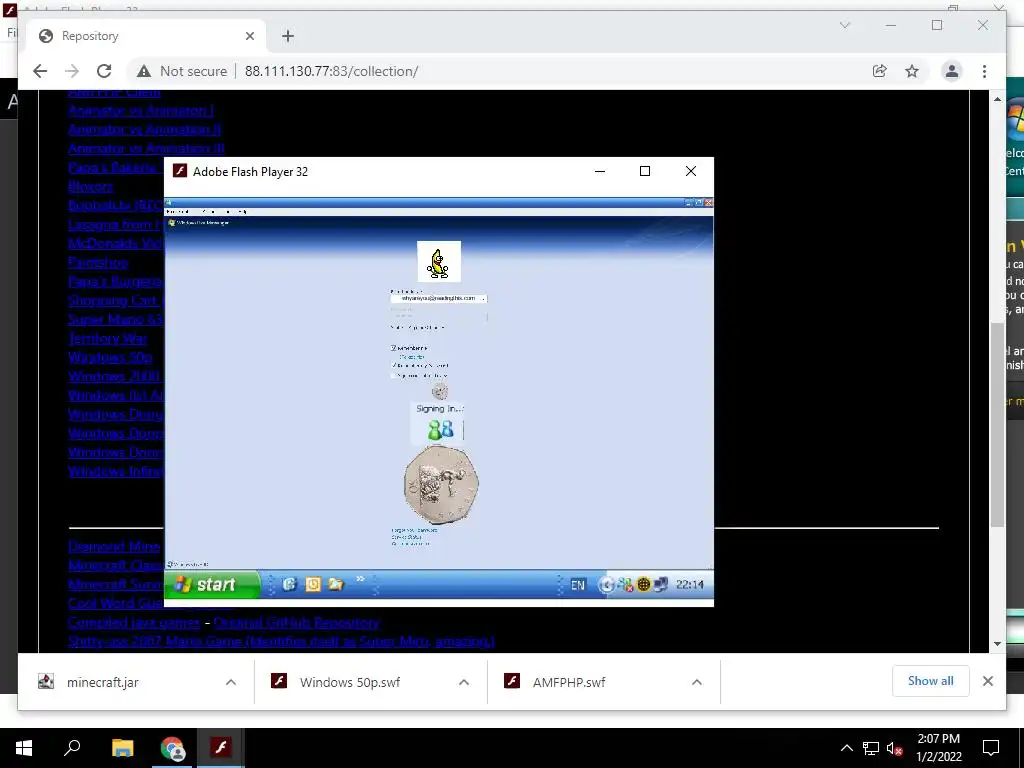Open the Windows 50p link

[110, 357]
